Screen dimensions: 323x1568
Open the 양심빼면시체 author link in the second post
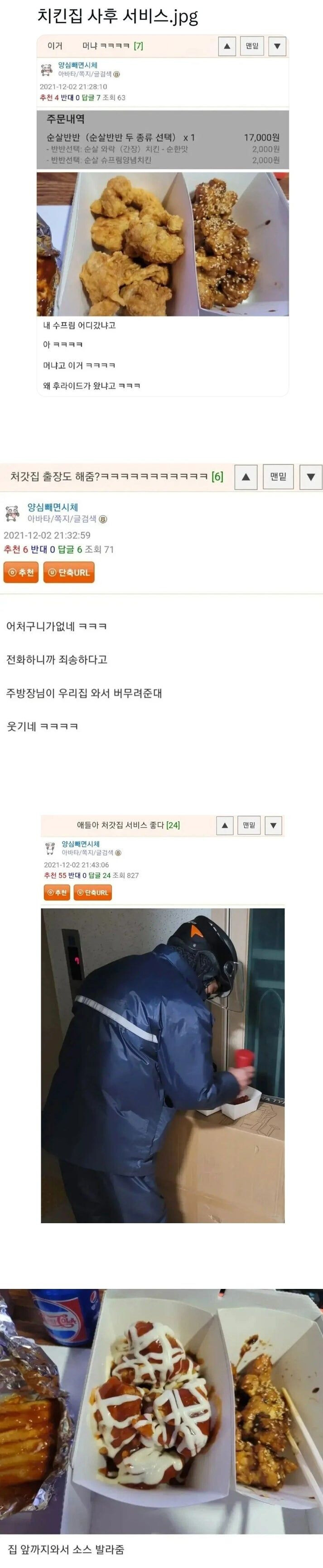pos(52,507)
